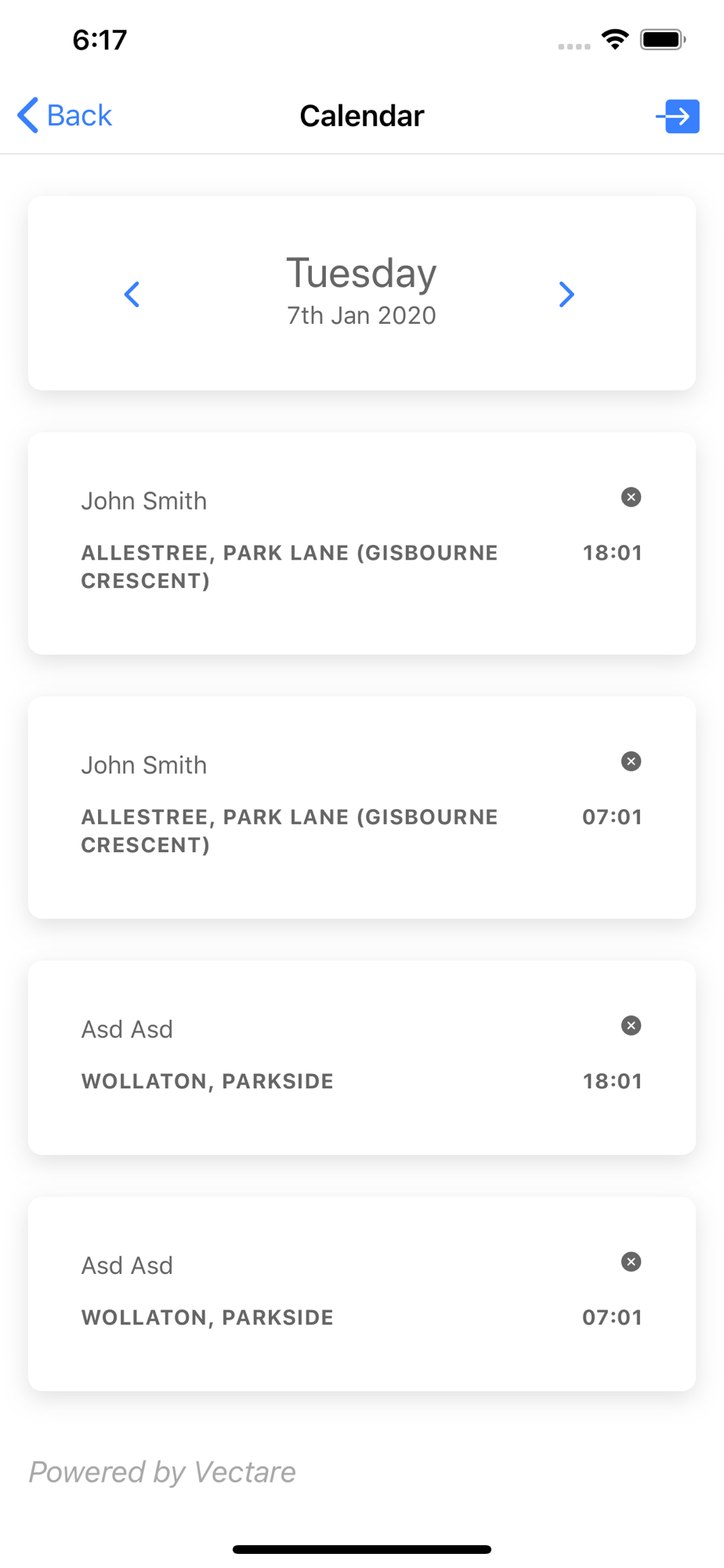Open Asd Asd 18:01 Wollaton card
The height and width of the screenshot is (1568, 724).
pos(362,1058)
